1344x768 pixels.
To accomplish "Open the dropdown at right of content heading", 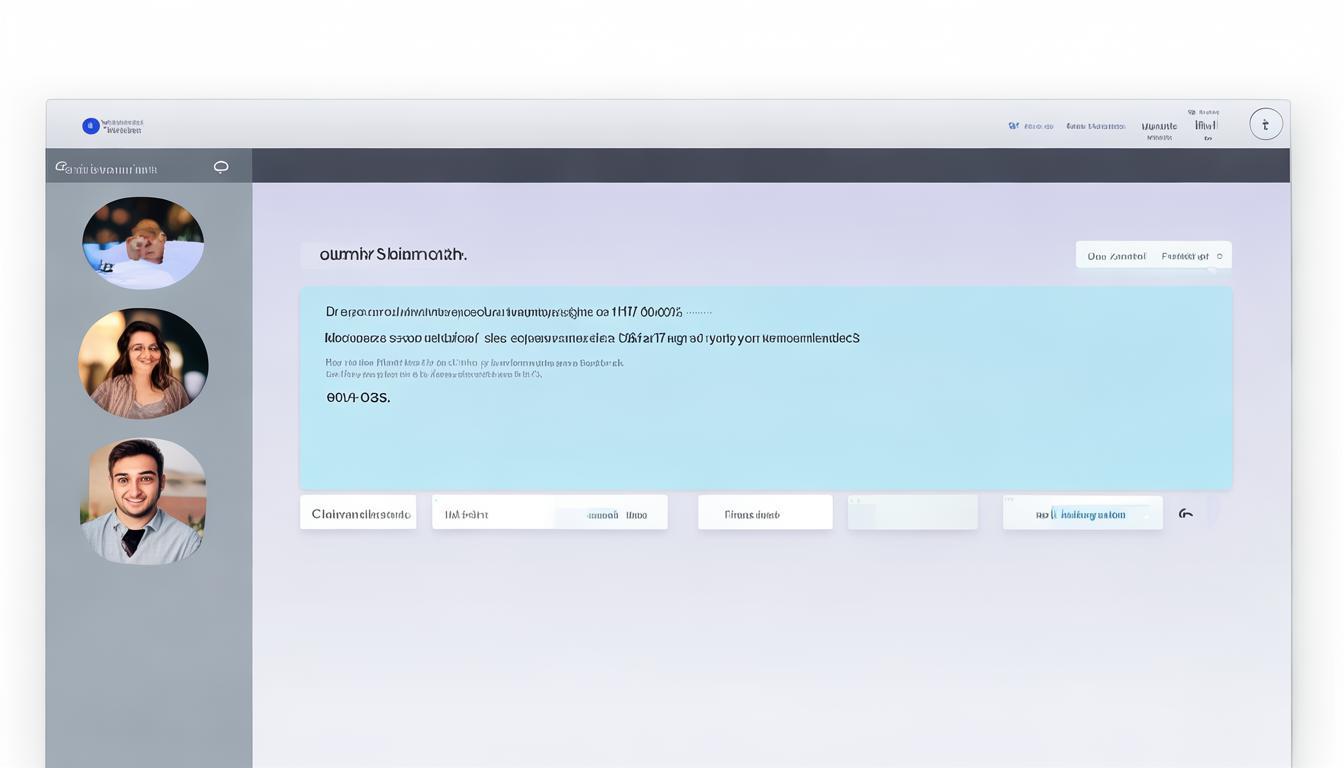I will 1153,255.
